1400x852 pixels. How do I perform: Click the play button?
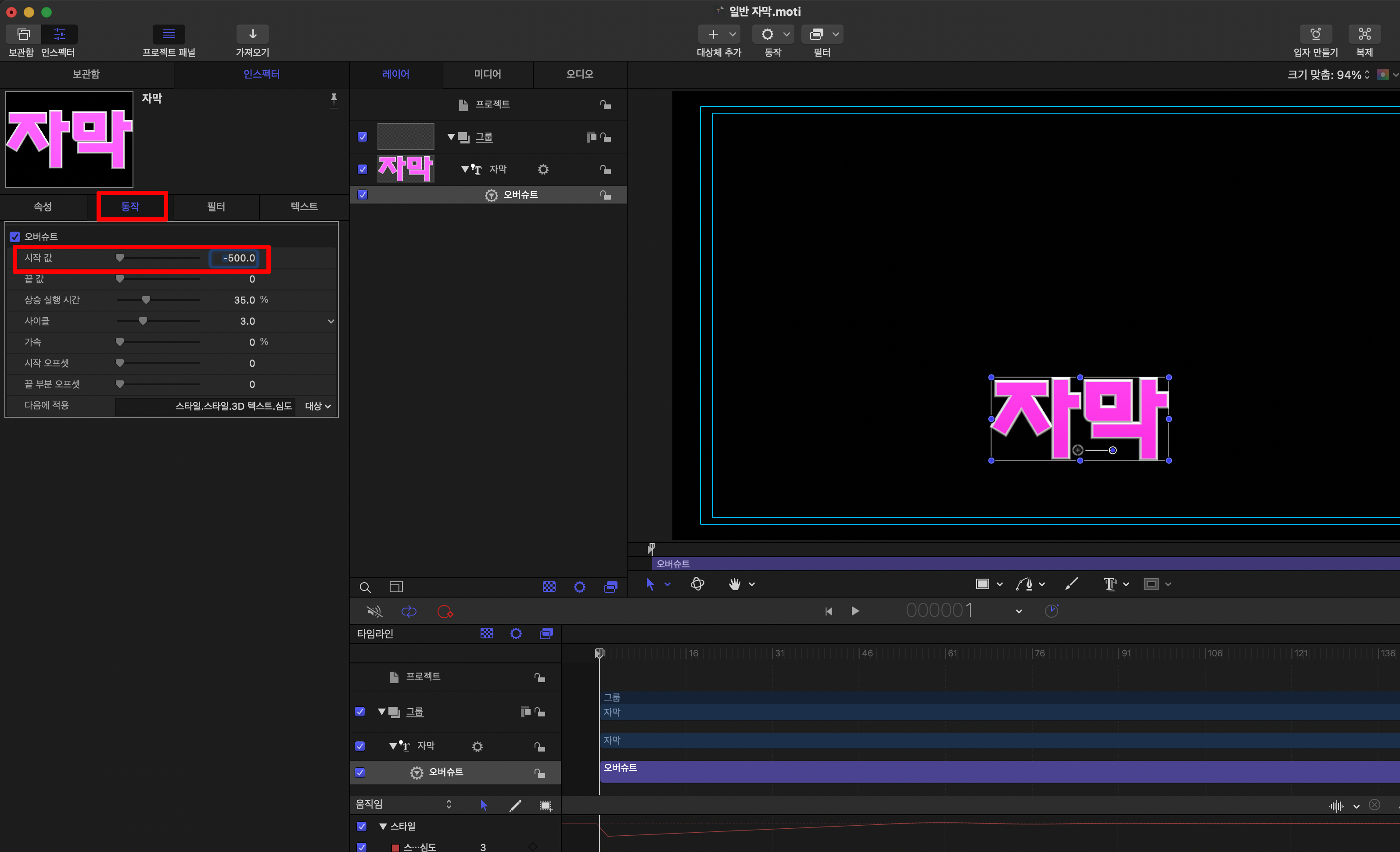coord(855,611)
